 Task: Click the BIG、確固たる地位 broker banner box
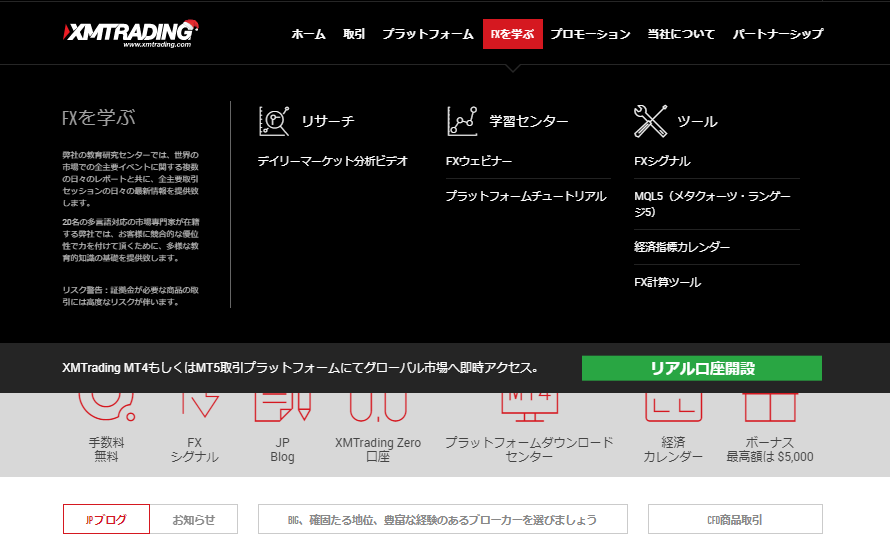pos(443,519)
